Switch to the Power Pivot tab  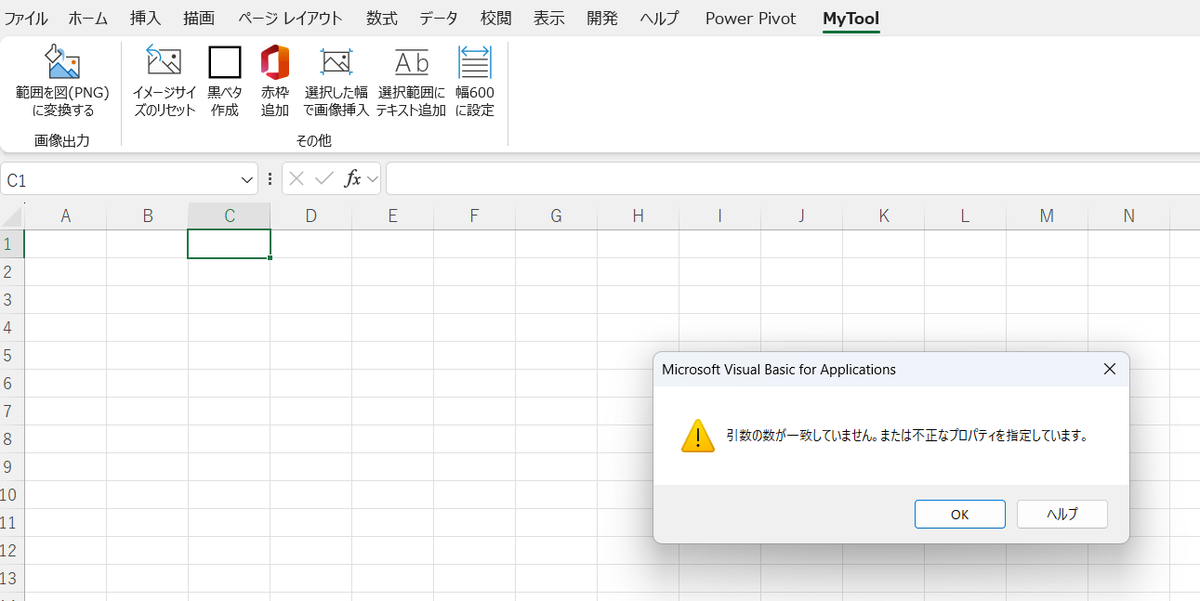(x=751, y=18)
